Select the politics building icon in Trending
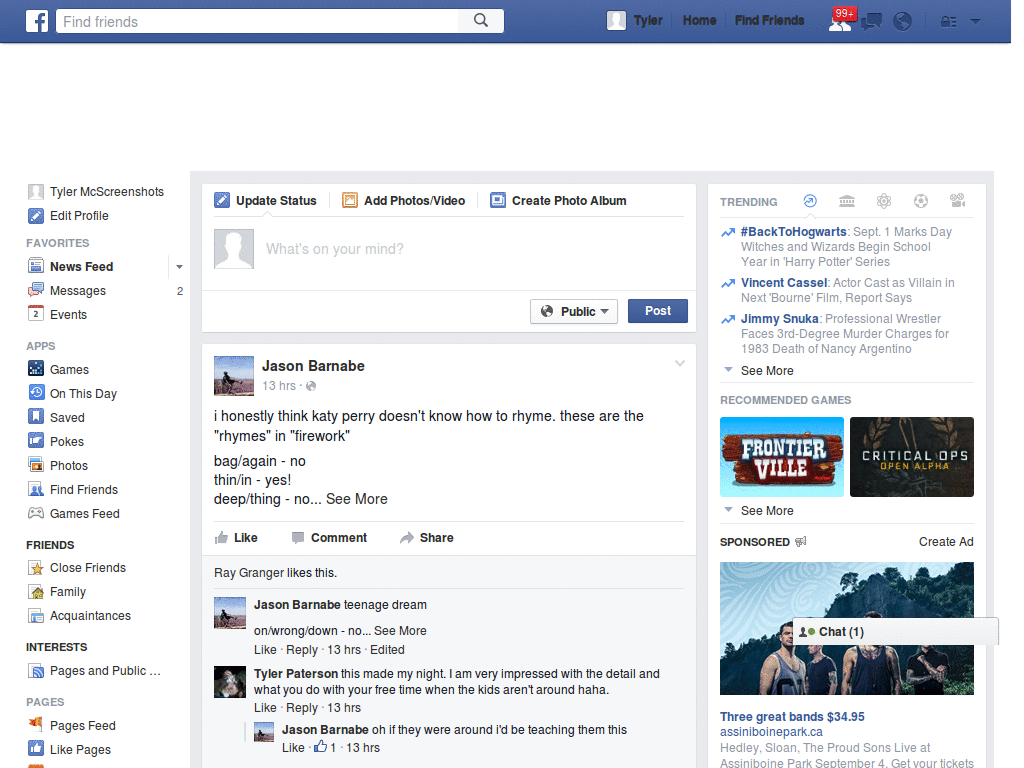Screen dimensions: 1024x768 pyautogui.click(x=847, y=201)
